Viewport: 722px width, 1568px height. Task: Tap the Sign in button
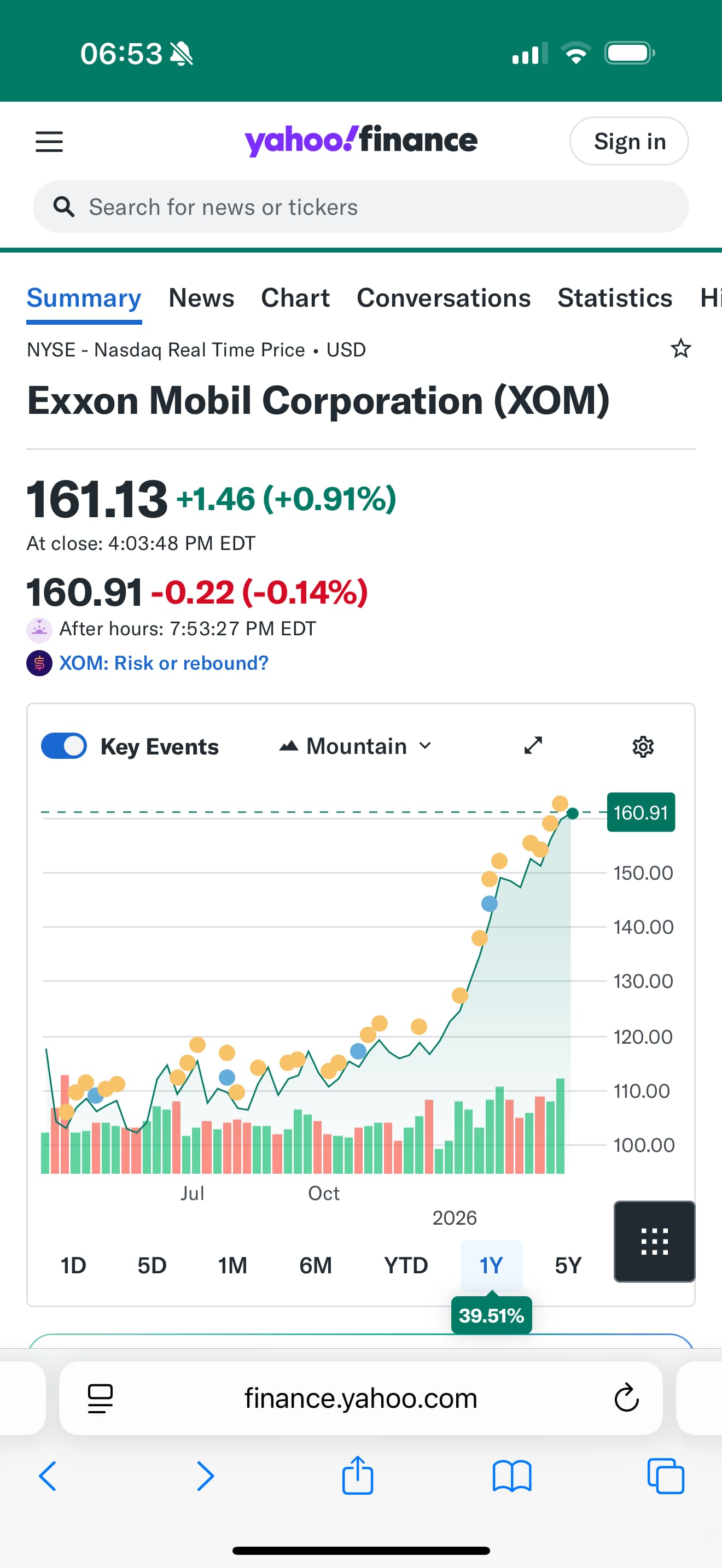[629, 141]
